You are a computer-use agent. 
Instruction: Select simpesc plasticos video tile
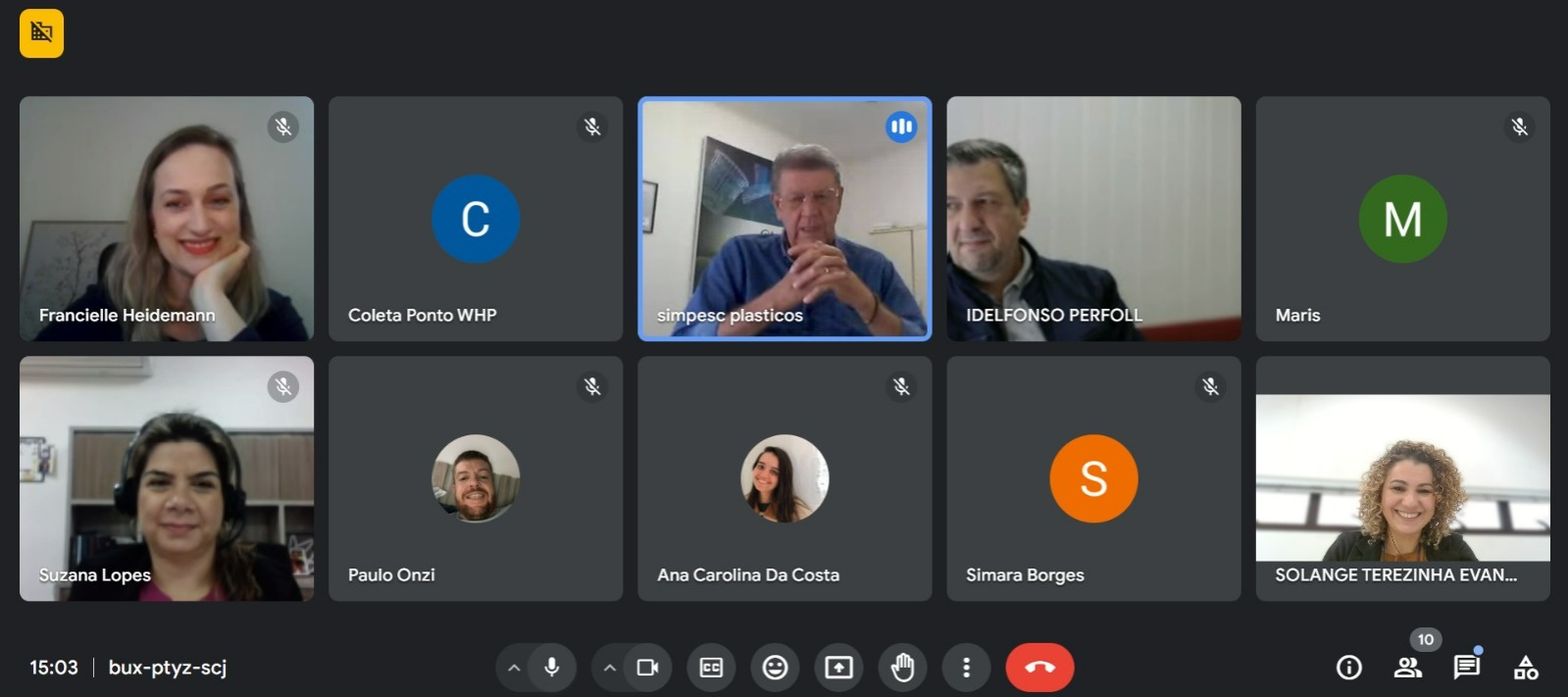coord(784,219)
